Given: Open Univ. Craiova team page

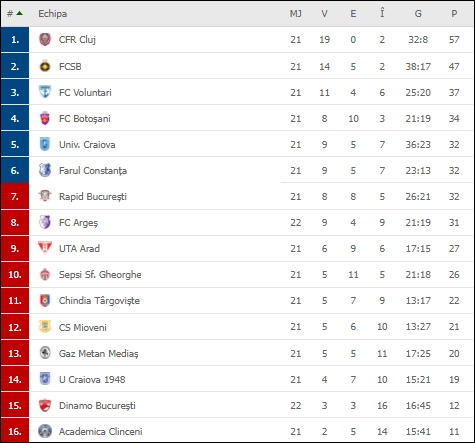Looking at the screenshot, I should click(x=87, y=145).
